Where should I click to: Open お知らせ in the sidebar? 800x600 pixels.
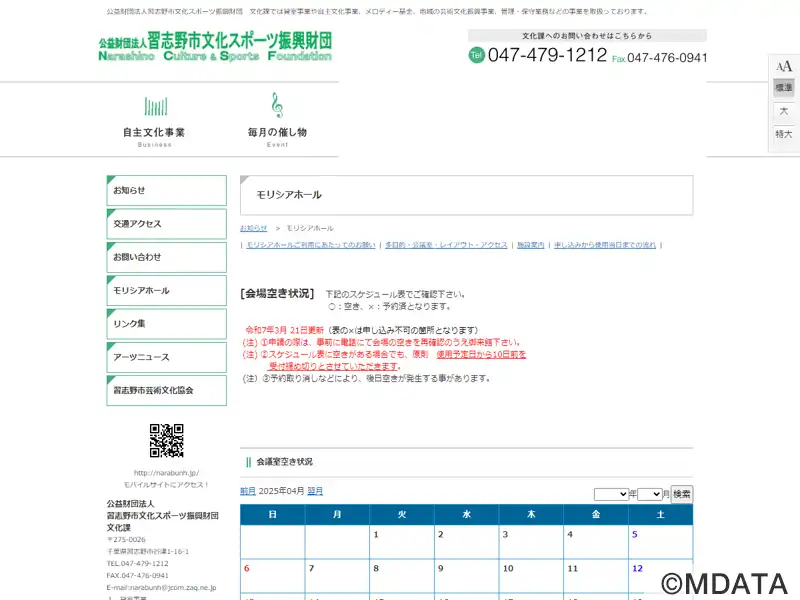point(166,190)
